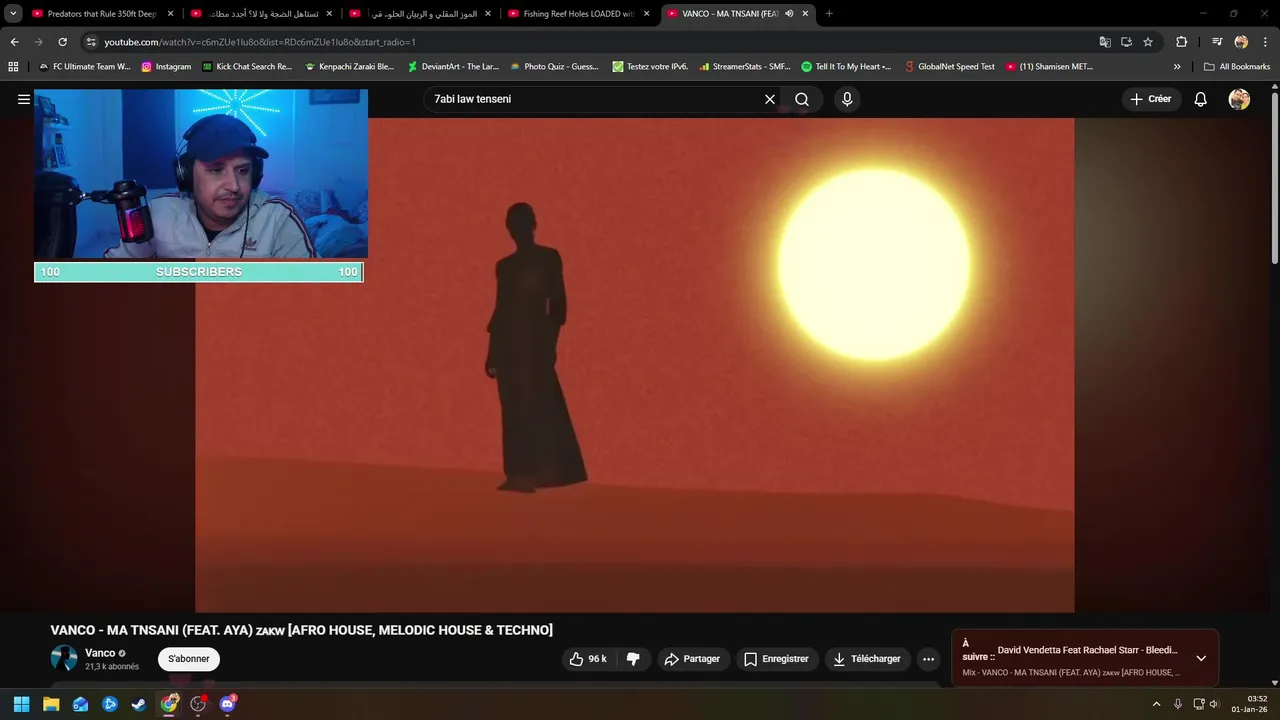Screen dimensions: 1280x720
Task: Show hidden system tray icons
Action: [1157, 704]
